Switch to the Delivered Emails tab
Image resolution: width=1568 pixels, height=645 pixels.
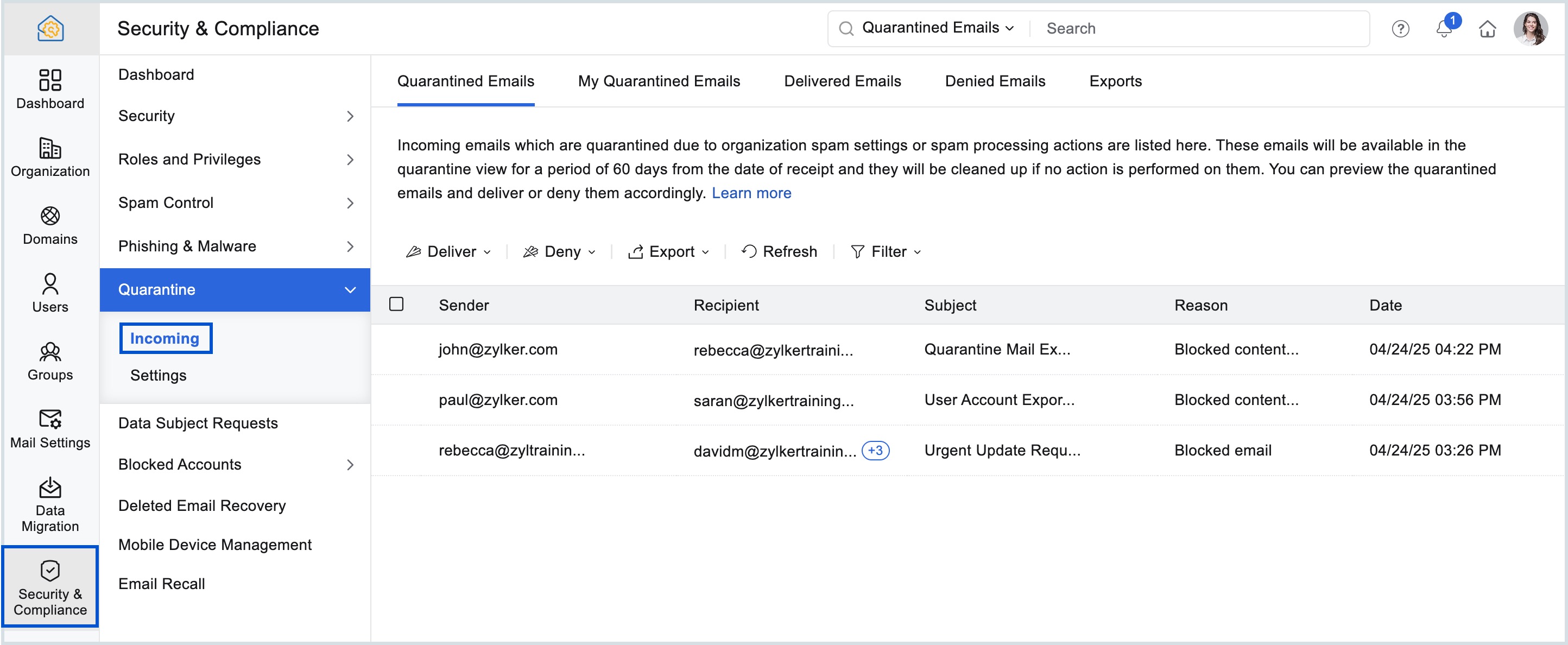point(842,81)
